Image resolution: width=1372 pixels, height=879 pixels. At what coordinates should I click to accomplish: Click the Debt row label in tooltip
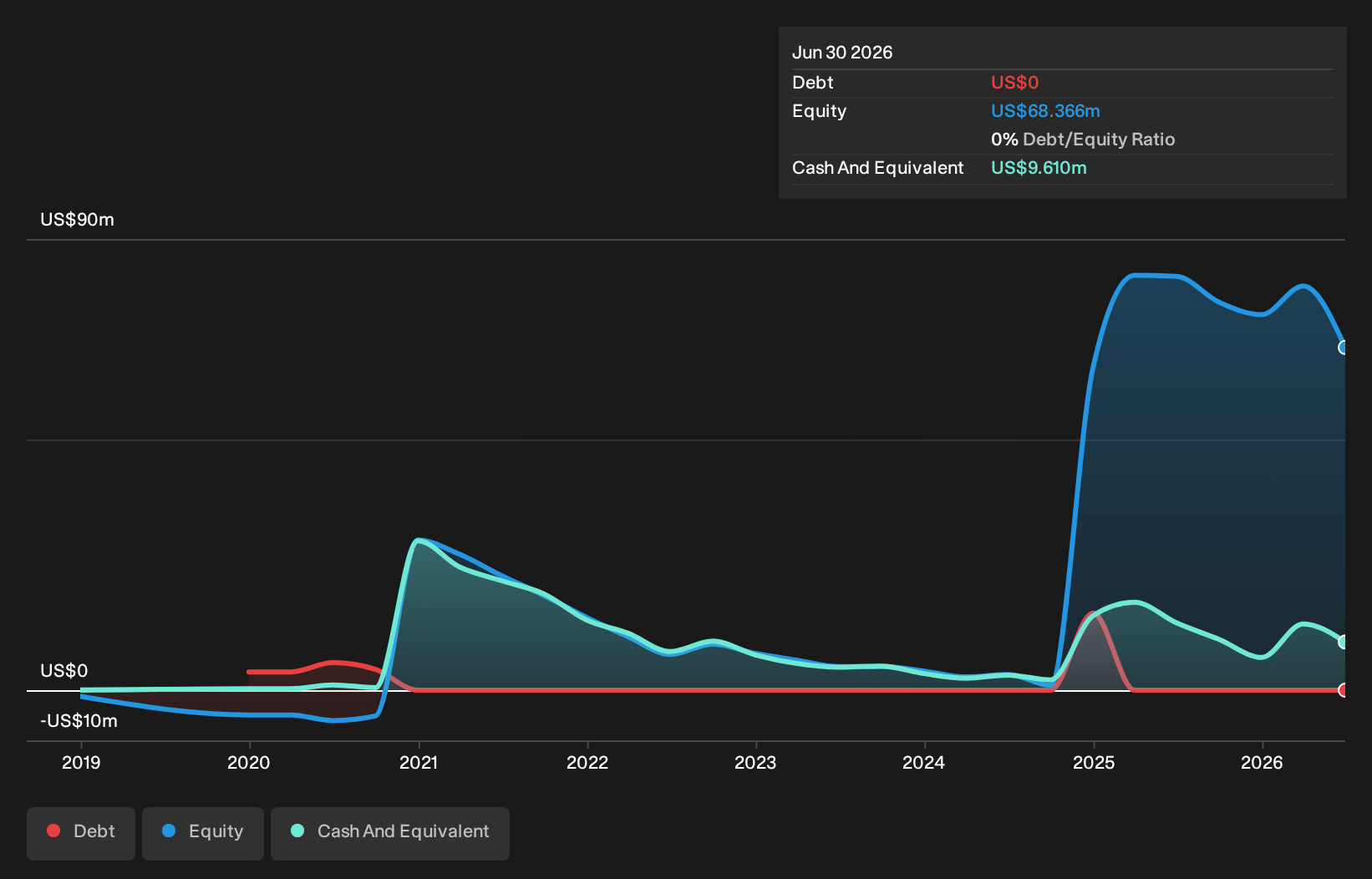(813, 83)
